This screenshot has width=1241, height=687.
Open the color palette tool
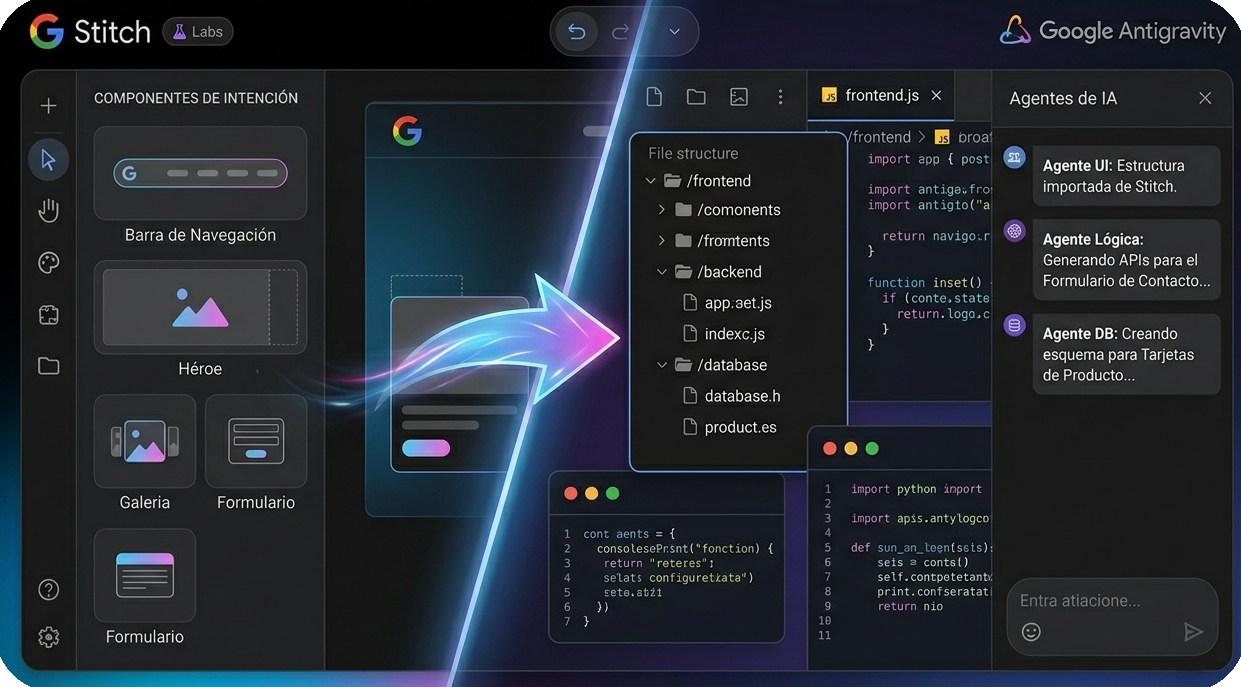(x=48, y=262)
